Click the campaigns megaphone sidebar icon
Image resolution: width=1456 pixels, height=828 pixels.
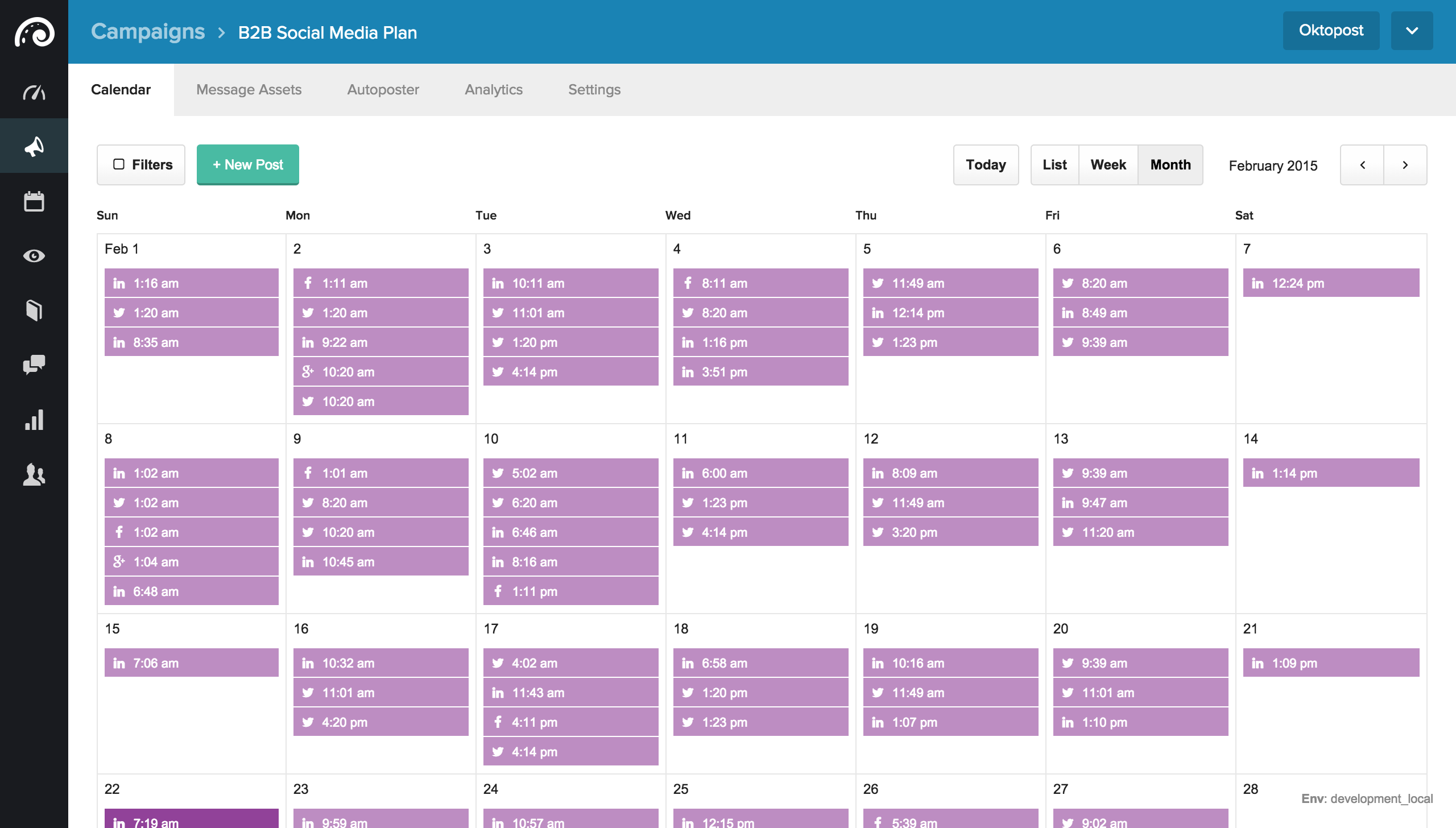coord(34,146)
